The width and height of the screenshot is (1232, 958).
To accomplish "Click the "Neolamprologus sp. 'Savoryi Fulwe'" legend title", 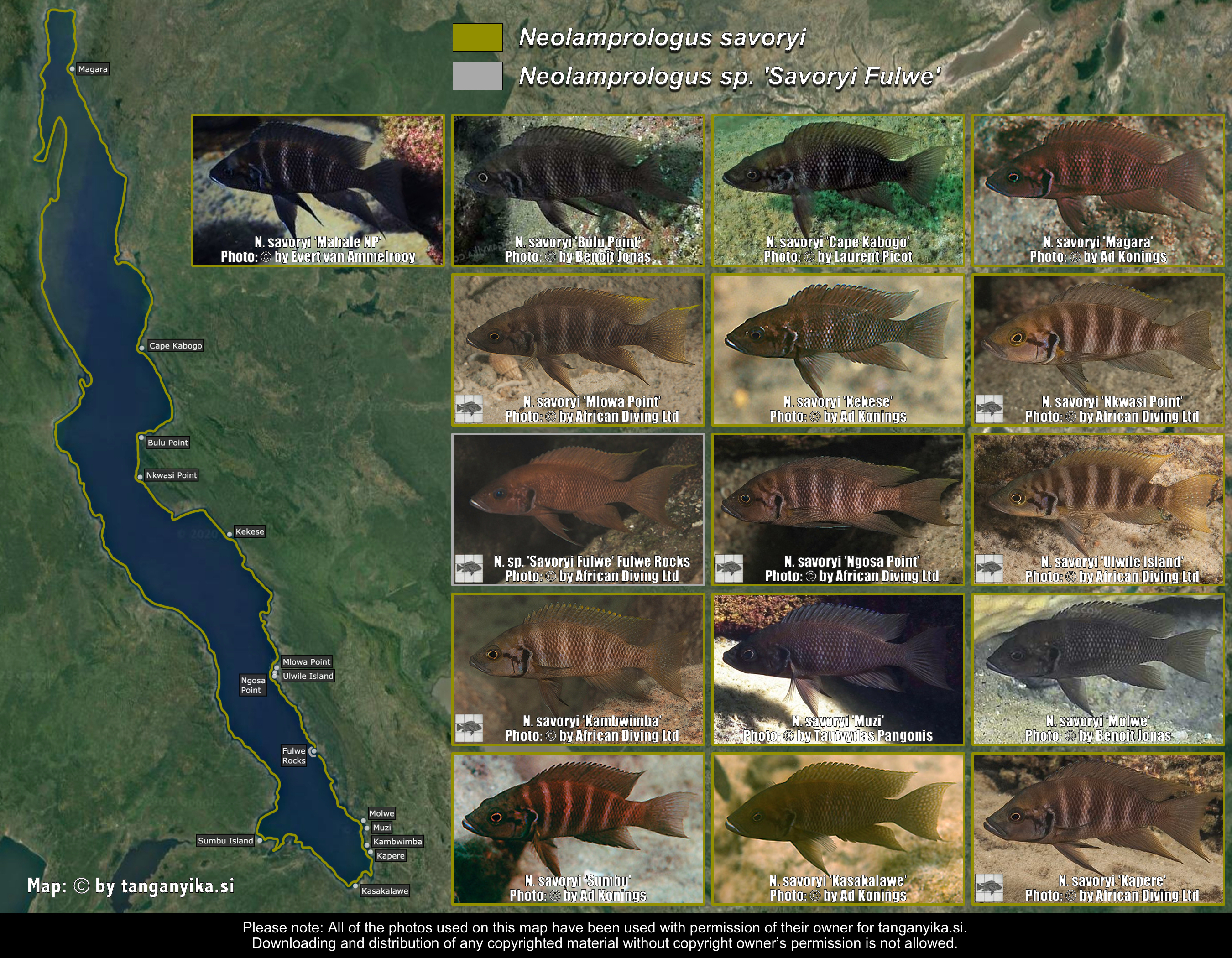I will tap(729, 77).
